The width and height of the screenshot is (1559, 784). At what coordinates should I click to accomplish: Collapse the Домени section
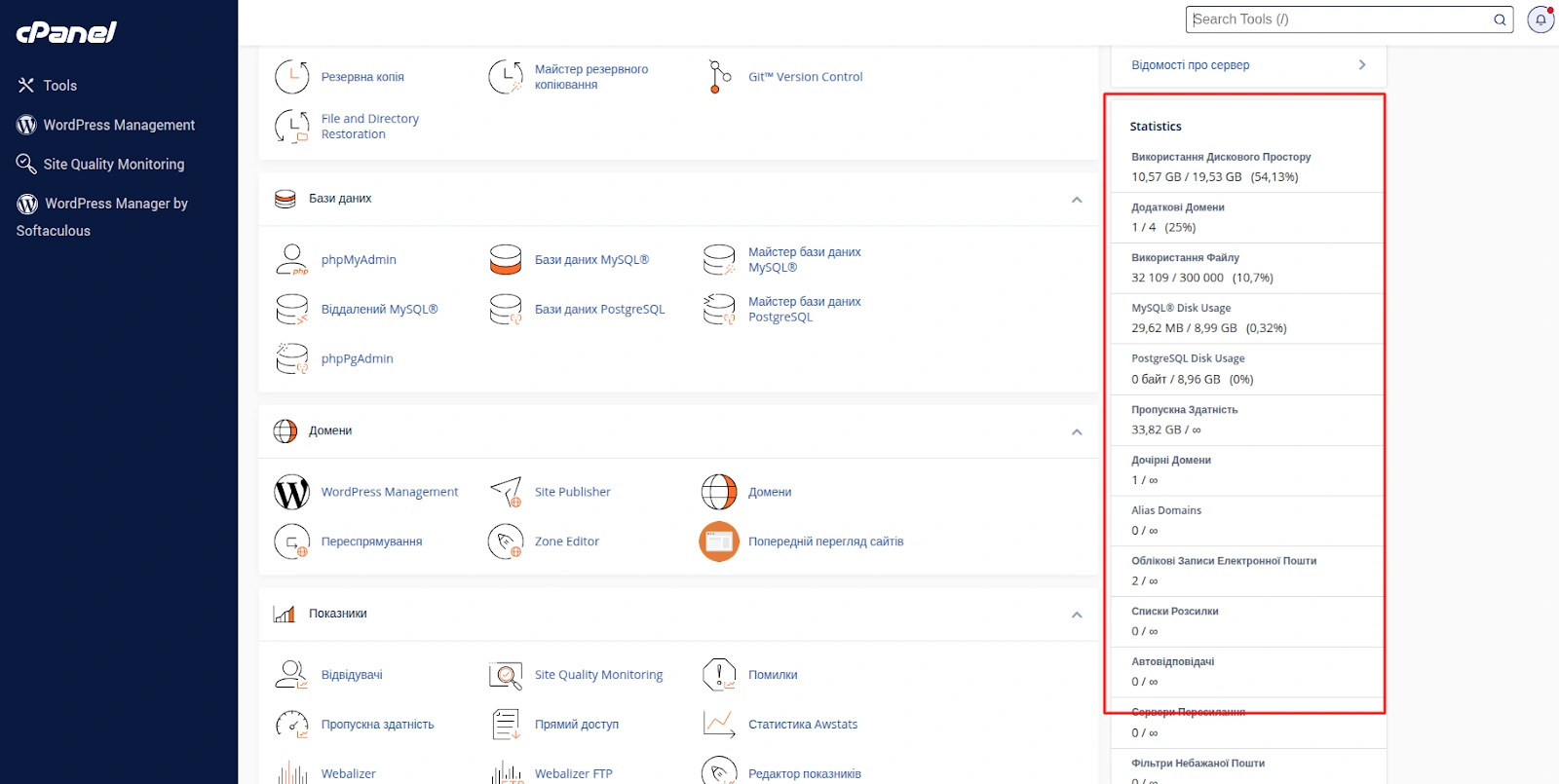coord(1077,431)
